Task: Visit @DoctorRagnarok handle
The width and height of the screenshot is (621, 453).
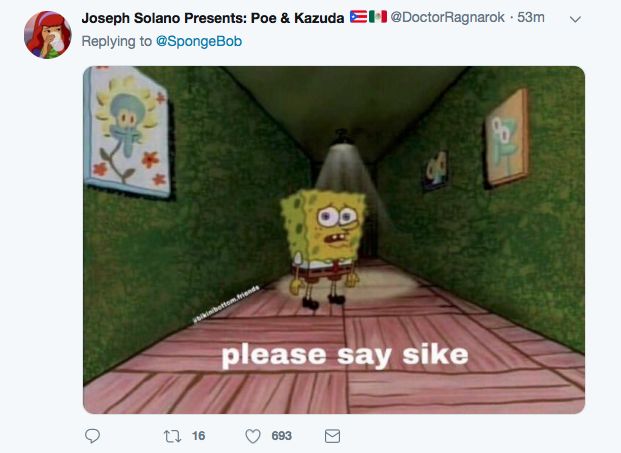Action: coord(448,17)
